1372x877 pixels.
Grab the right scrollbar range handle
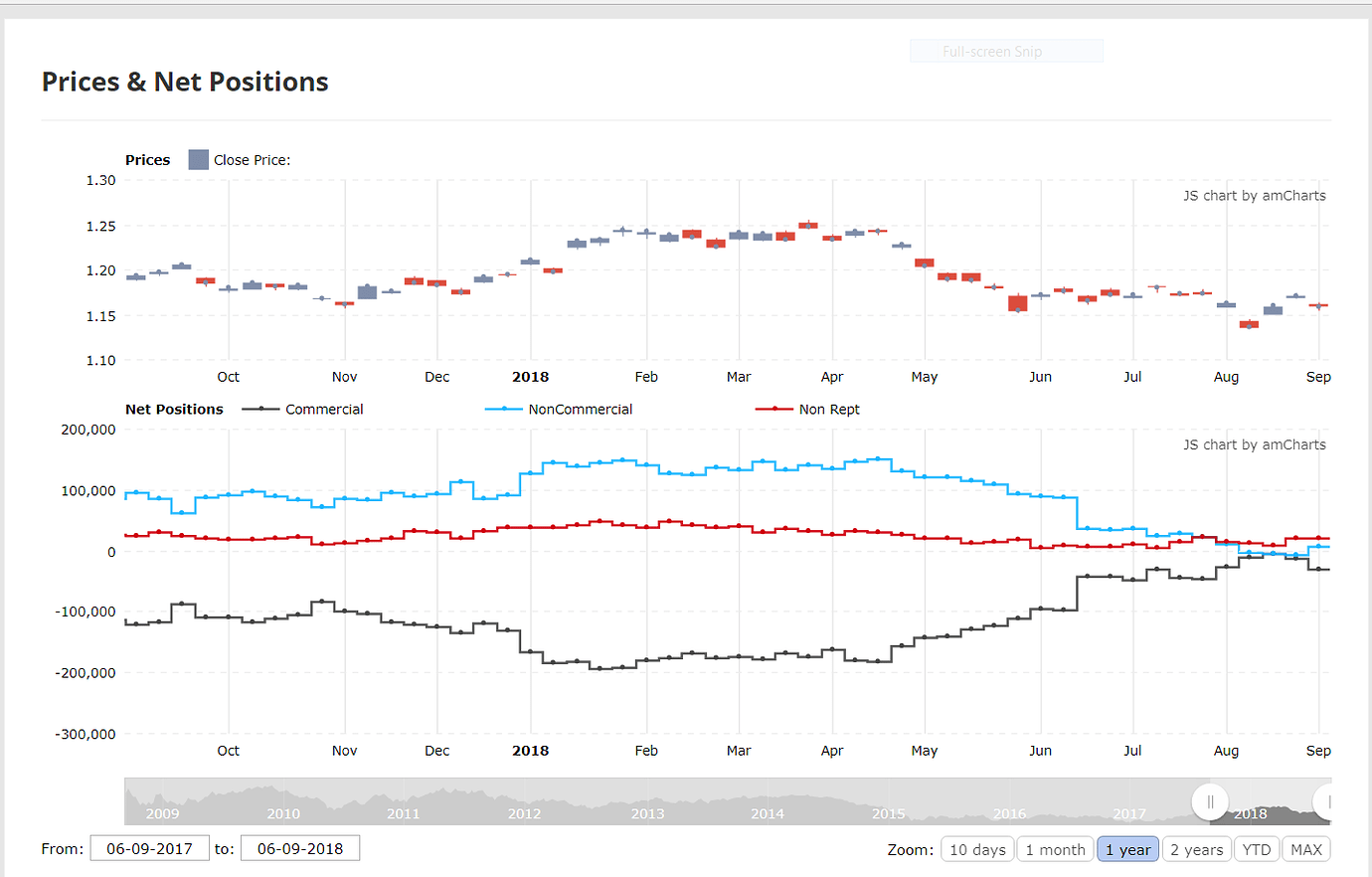(1326, 801)
